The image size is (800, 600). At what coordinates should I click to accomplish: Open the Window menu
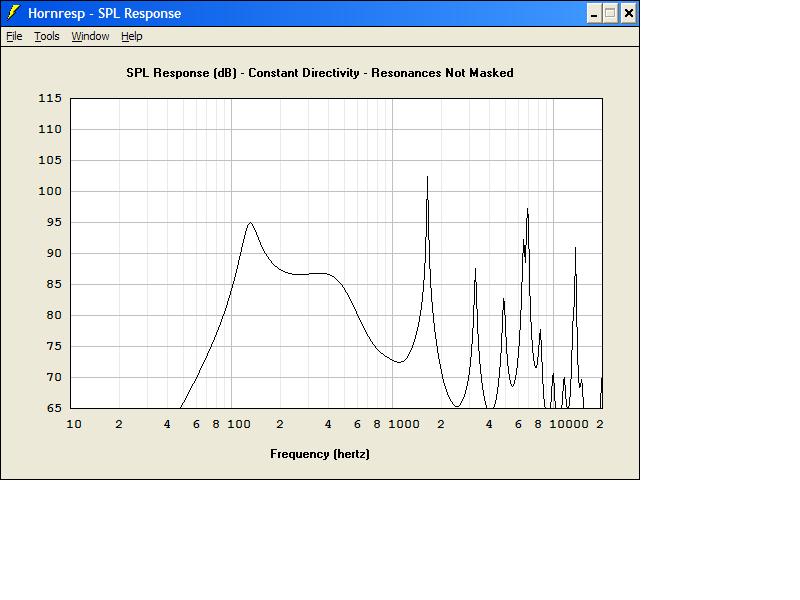[90, 36]
